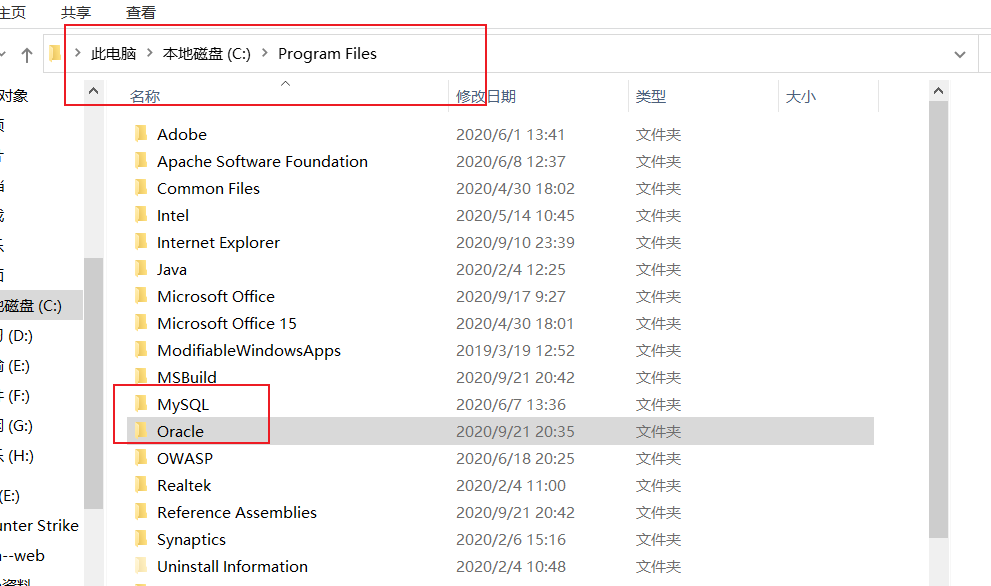Click the ModifiableWindowsApps folder icon
991x586 pixels.
pyautogui.click(x=141, y=350)
